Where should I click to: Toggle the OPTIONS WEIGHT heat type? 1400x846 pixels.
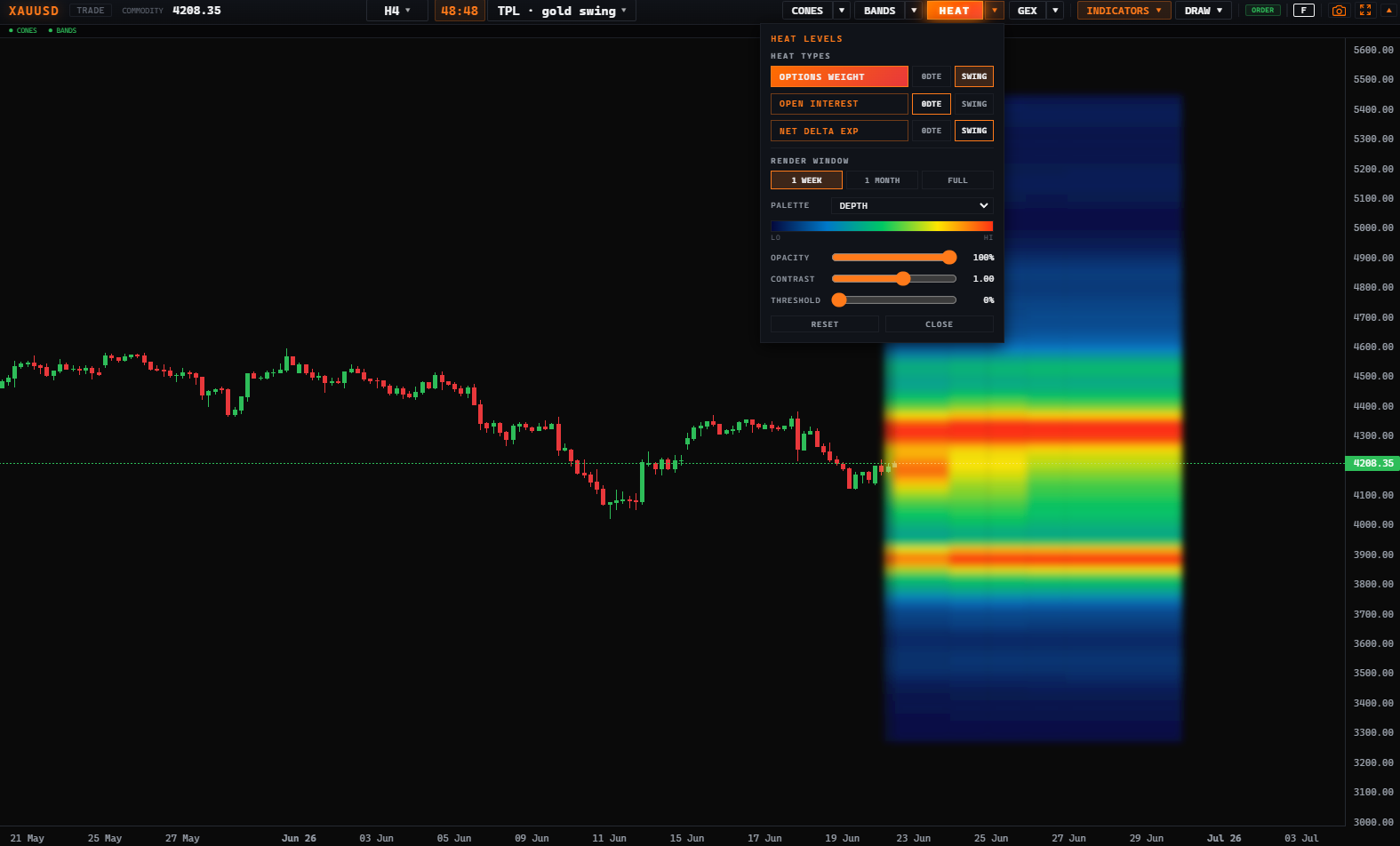[839, 76]
